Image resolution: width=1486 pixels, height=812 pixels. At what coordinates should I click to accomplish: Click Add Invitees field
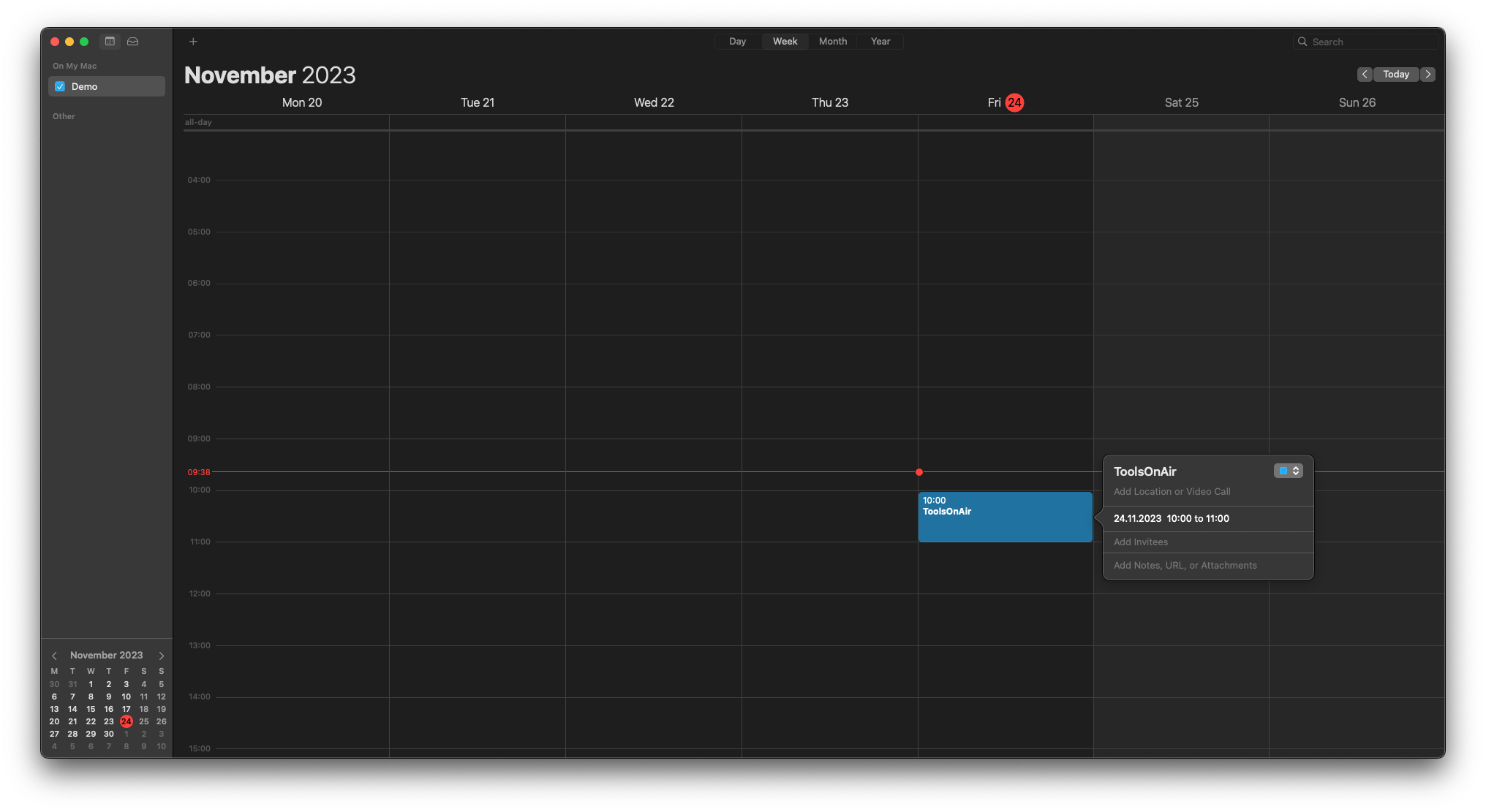[x=1208, y=542]
